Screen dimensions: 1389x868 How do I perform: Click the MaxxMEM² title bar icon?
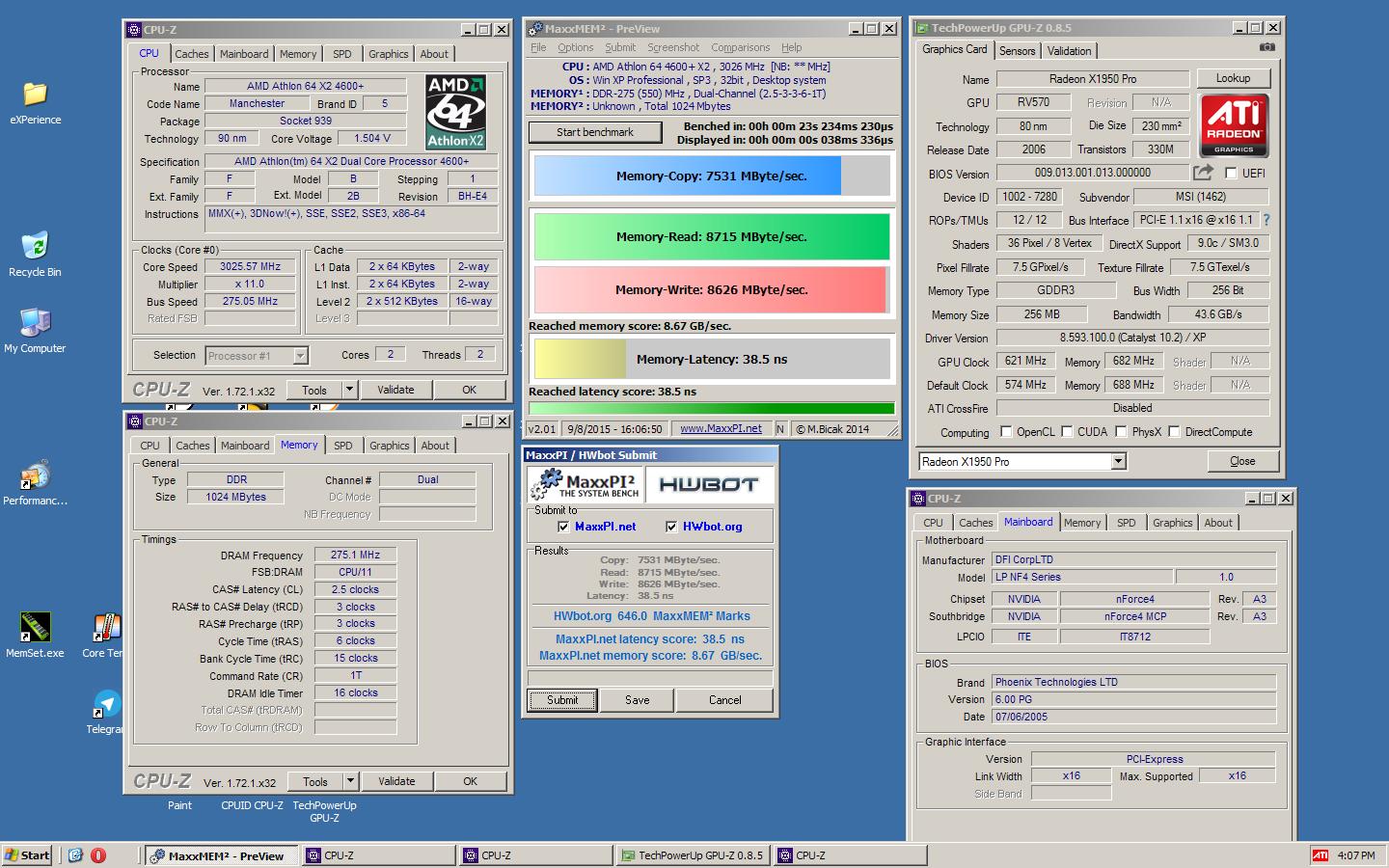tap(534, 29)
